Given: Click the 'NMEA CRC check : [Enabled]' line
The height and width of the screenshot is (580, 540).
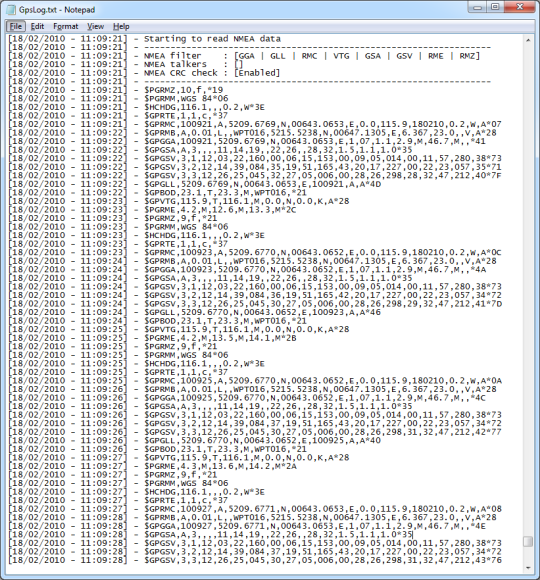Looking at the screenshot, I should 144,73.
